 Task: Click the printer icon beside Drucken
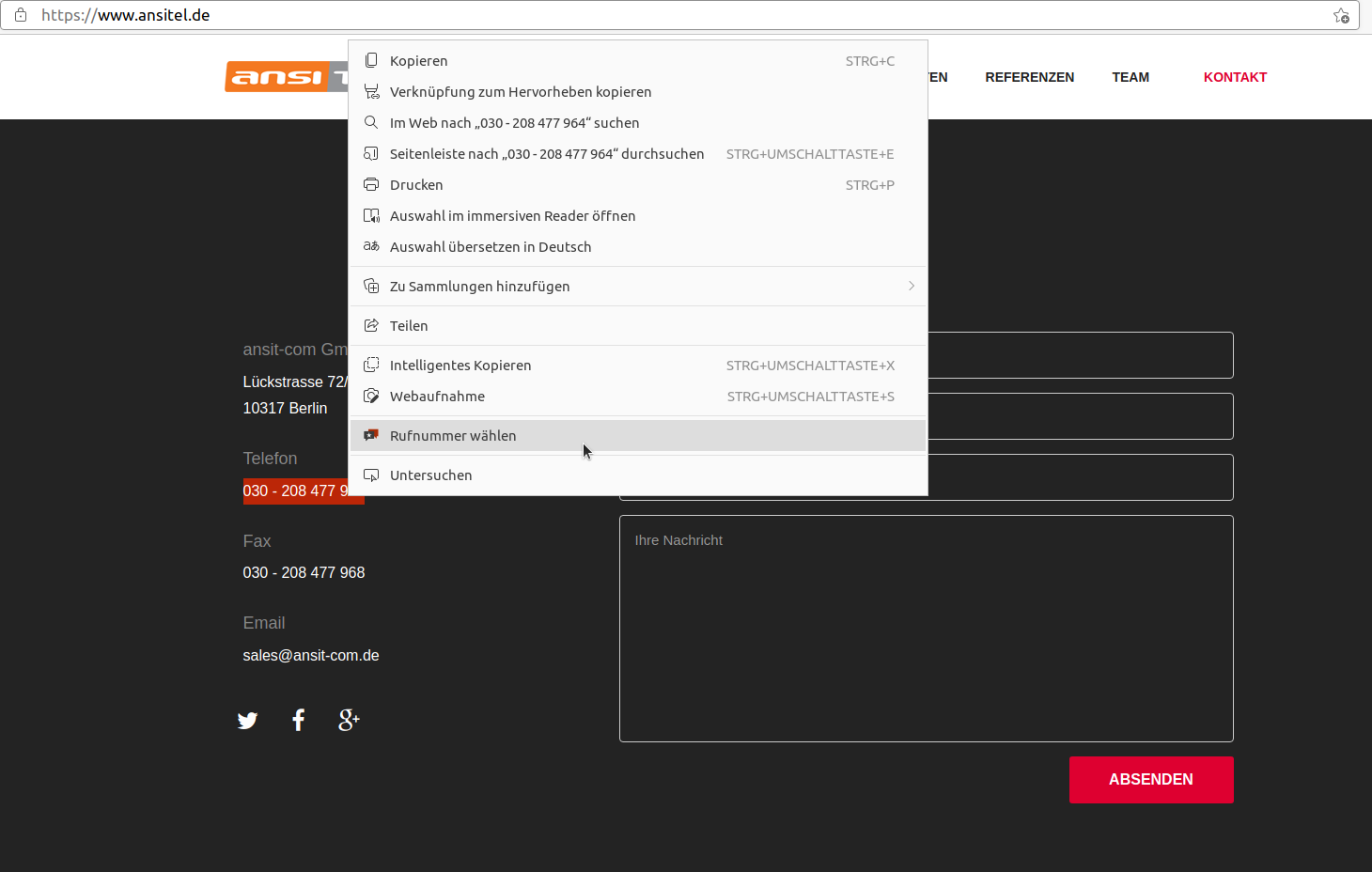point(371,184)
